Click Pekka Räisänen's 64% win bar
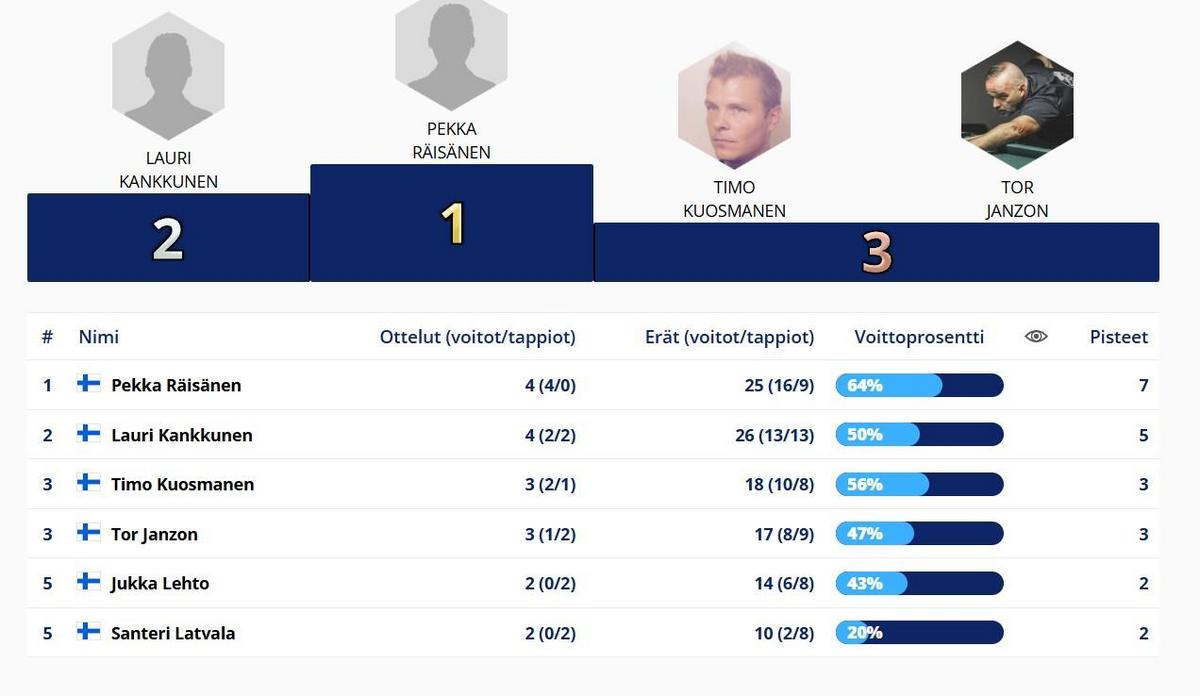Image resolution: width=1200 pixels, height=696 pixels. 919,385
